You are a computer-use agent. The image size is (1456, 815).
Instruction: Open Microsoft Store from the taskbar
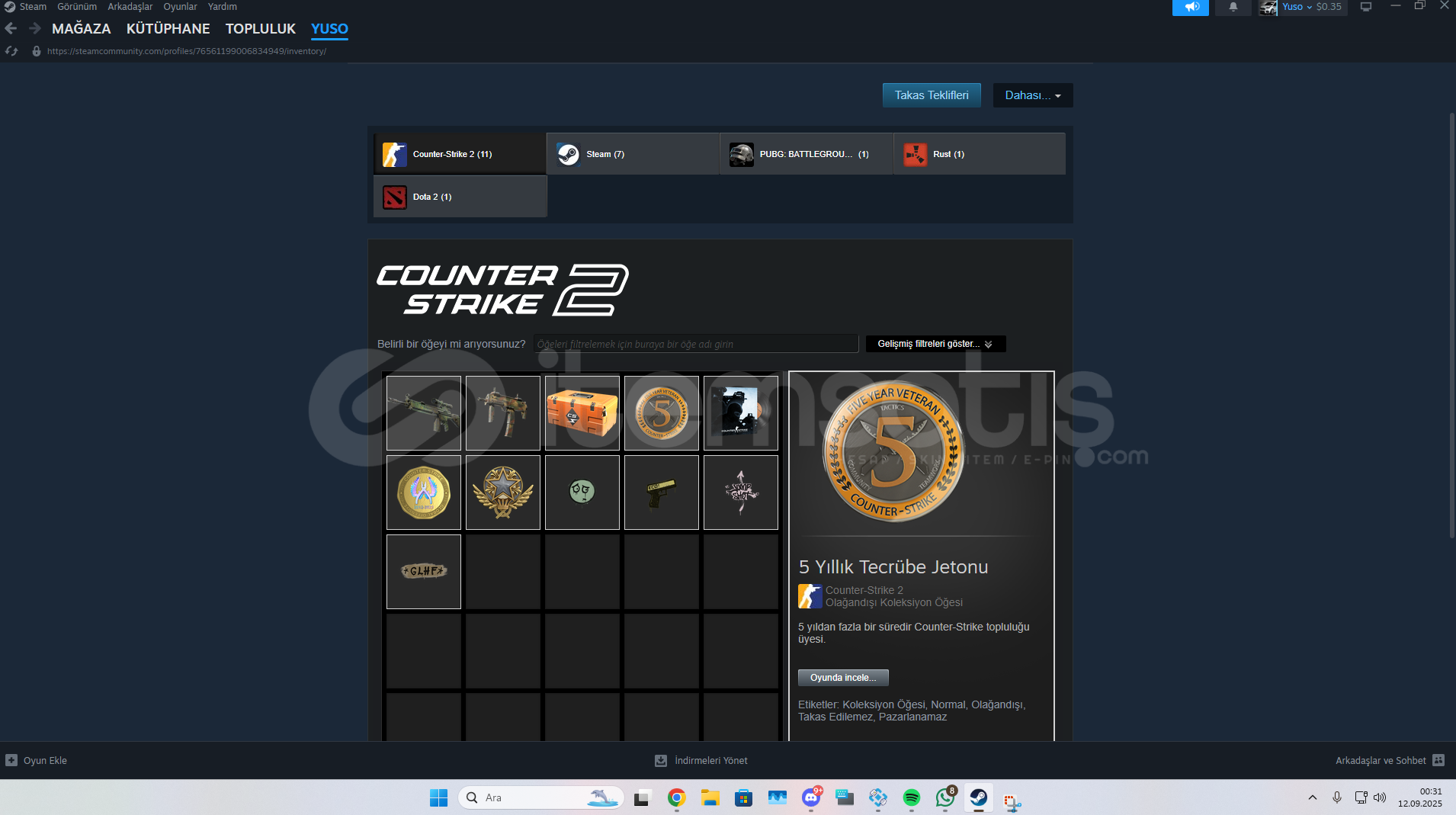tap(743, 797)
